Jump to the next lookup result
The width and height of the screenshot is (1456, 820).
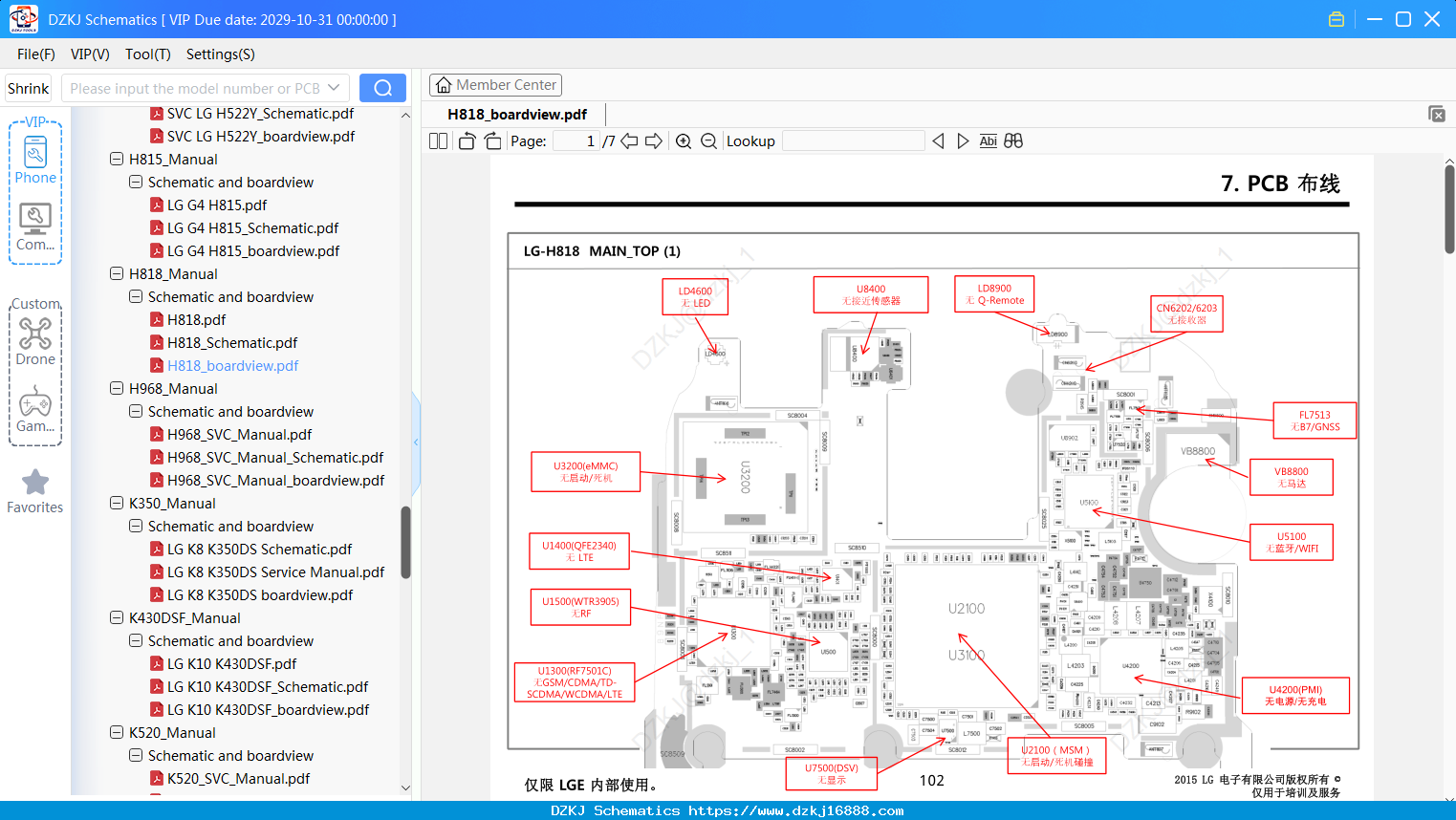[x=963, y=141]
